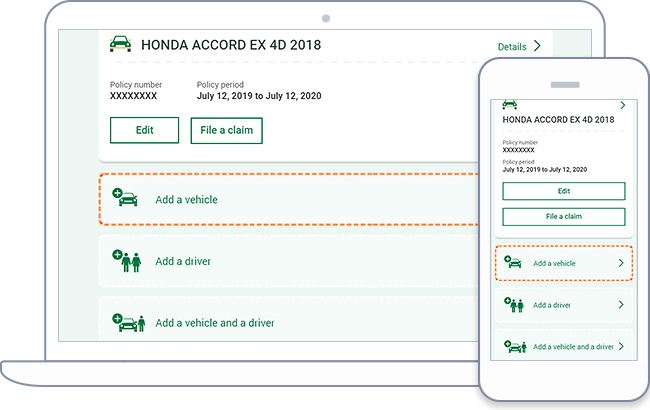Screen dimensions: 650x410
Task: Click File a claim on laptop screen
Action: (x=226, y=131)
